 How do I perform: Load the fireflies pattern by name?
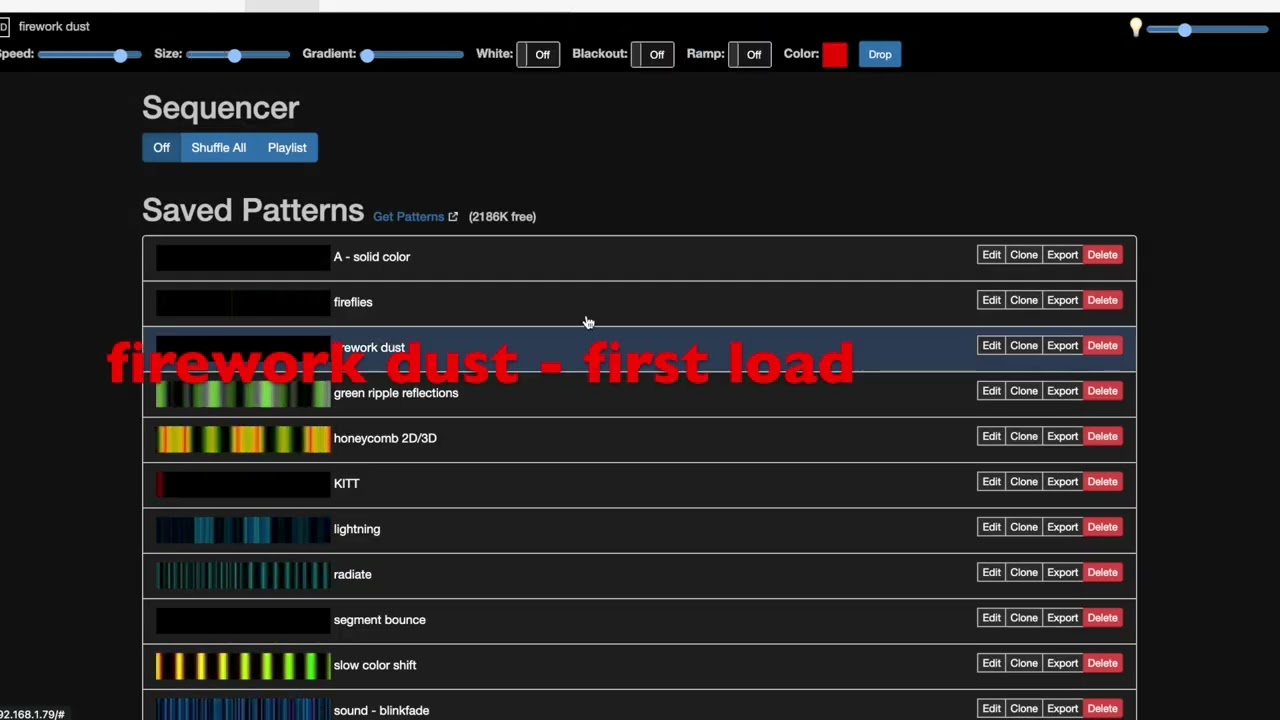click(x=353, y=302)
